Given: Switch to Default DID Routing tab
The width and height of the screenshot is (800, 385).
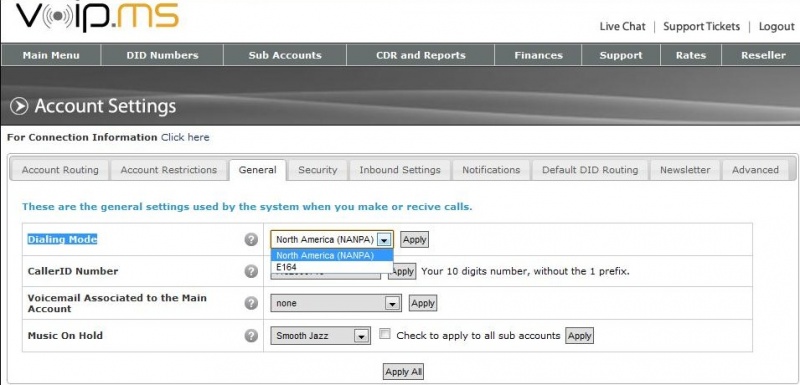Looking at the screenshot, I should click(590, 170).
